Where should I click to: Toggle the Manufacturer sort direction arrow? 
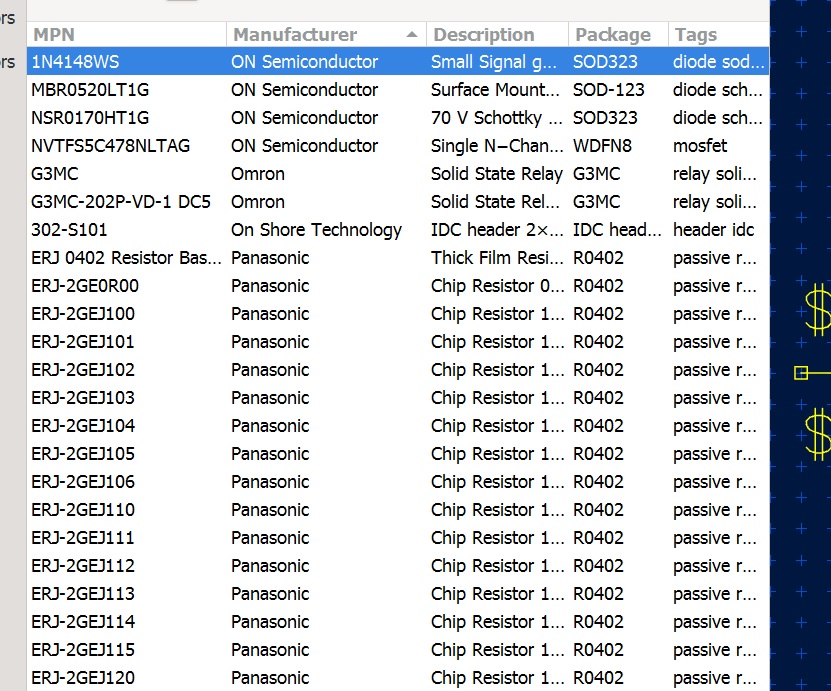(x=412, y=34)
